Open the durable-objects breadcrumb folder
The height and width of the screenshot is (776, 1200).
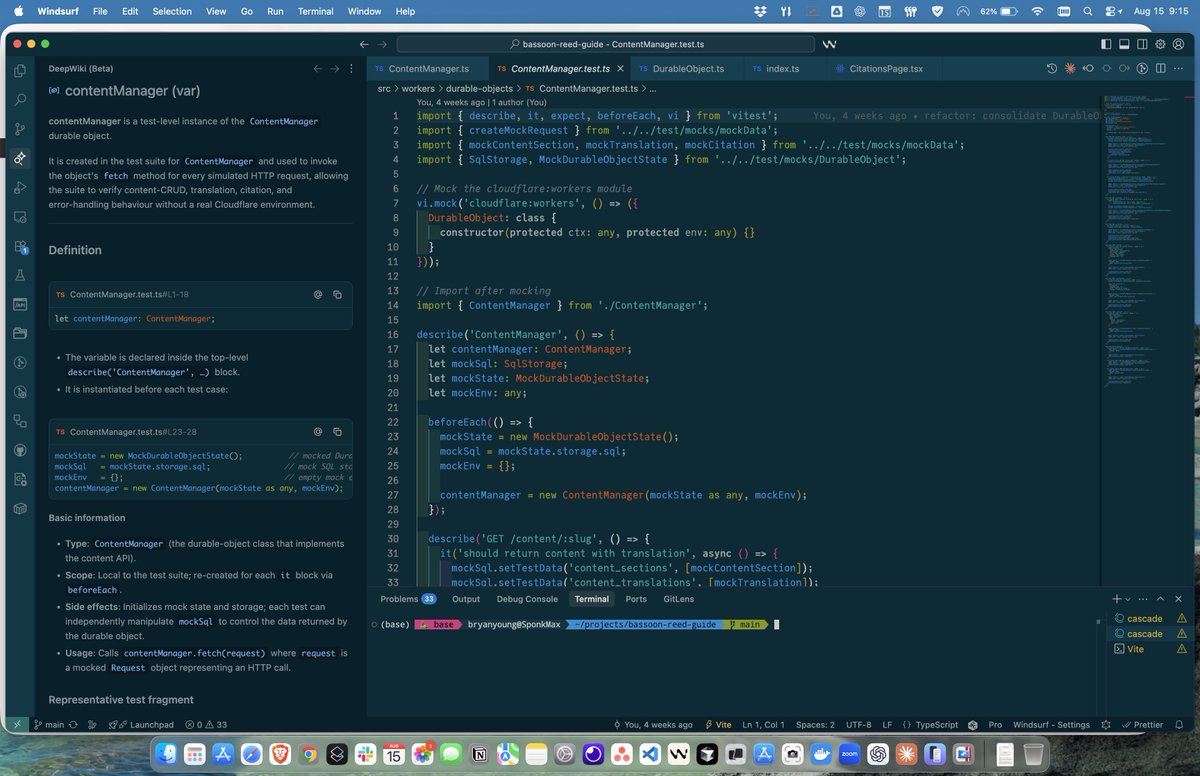pos(481,89)
